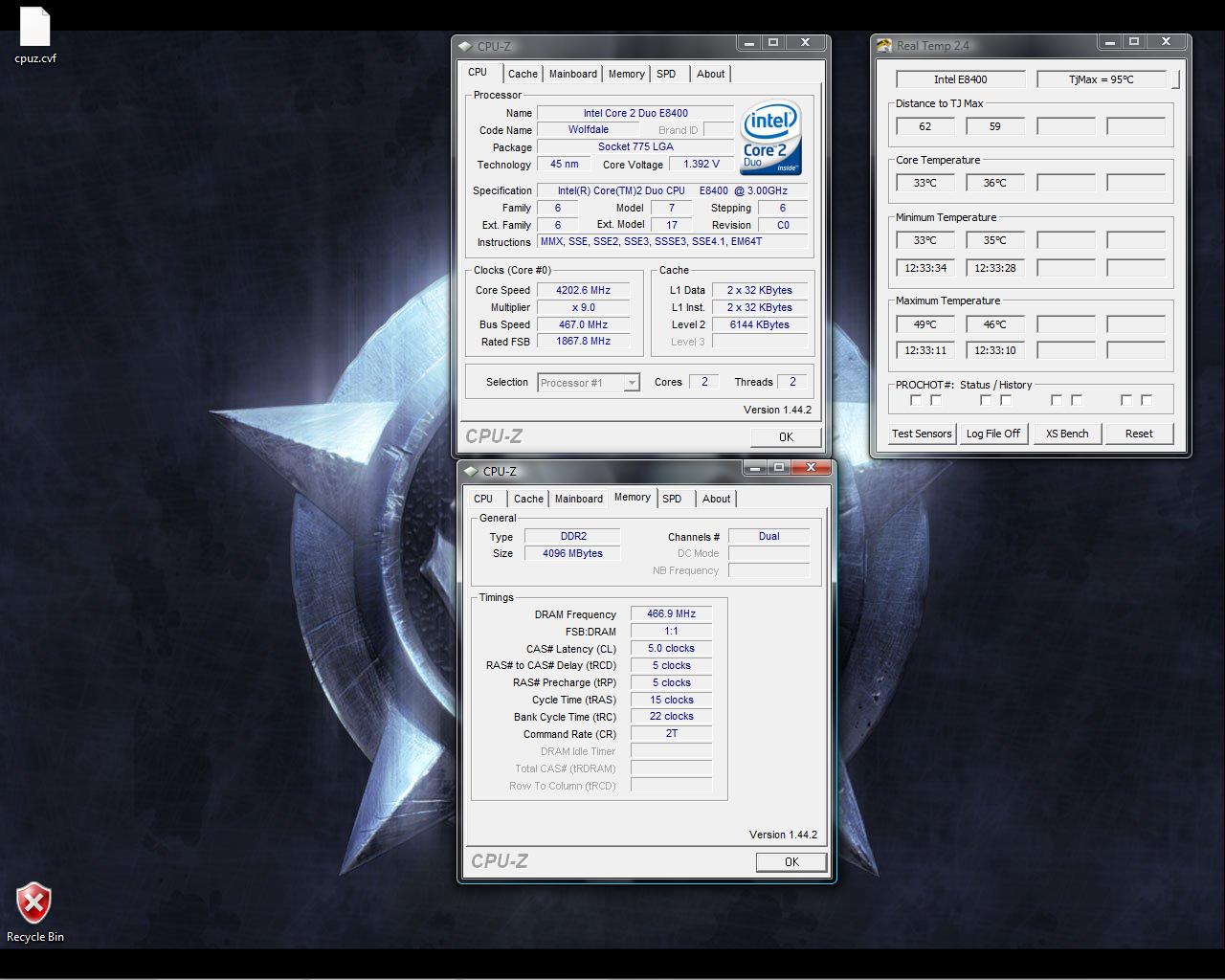Click the Cycle Time value 15 clocks
The image size is (1225, 980).
(x=671, y=700)
